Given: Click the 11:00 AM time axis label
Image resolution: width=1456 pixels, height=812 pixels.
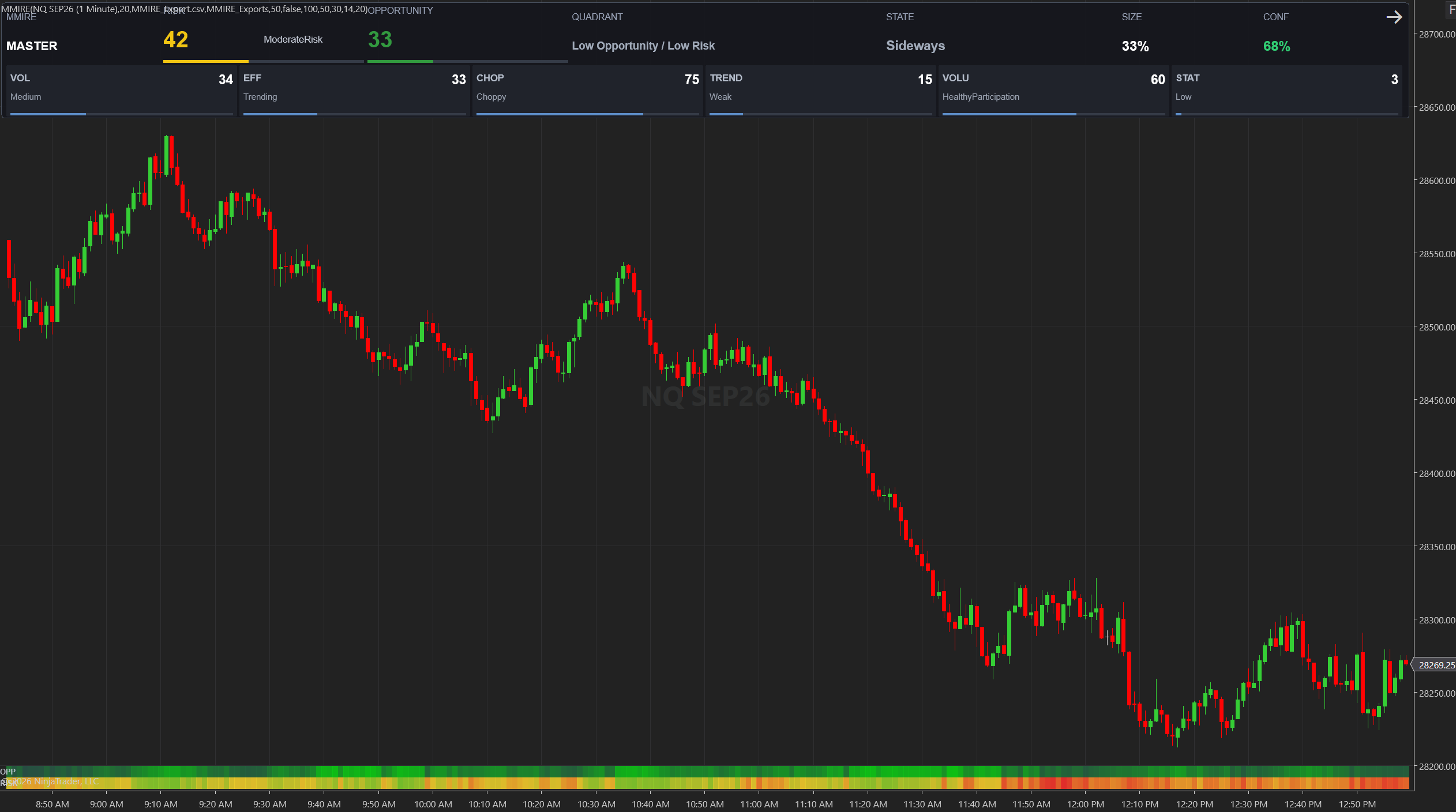Looking at the screenshot, I should pyautogui.click(x=759, y=804).
